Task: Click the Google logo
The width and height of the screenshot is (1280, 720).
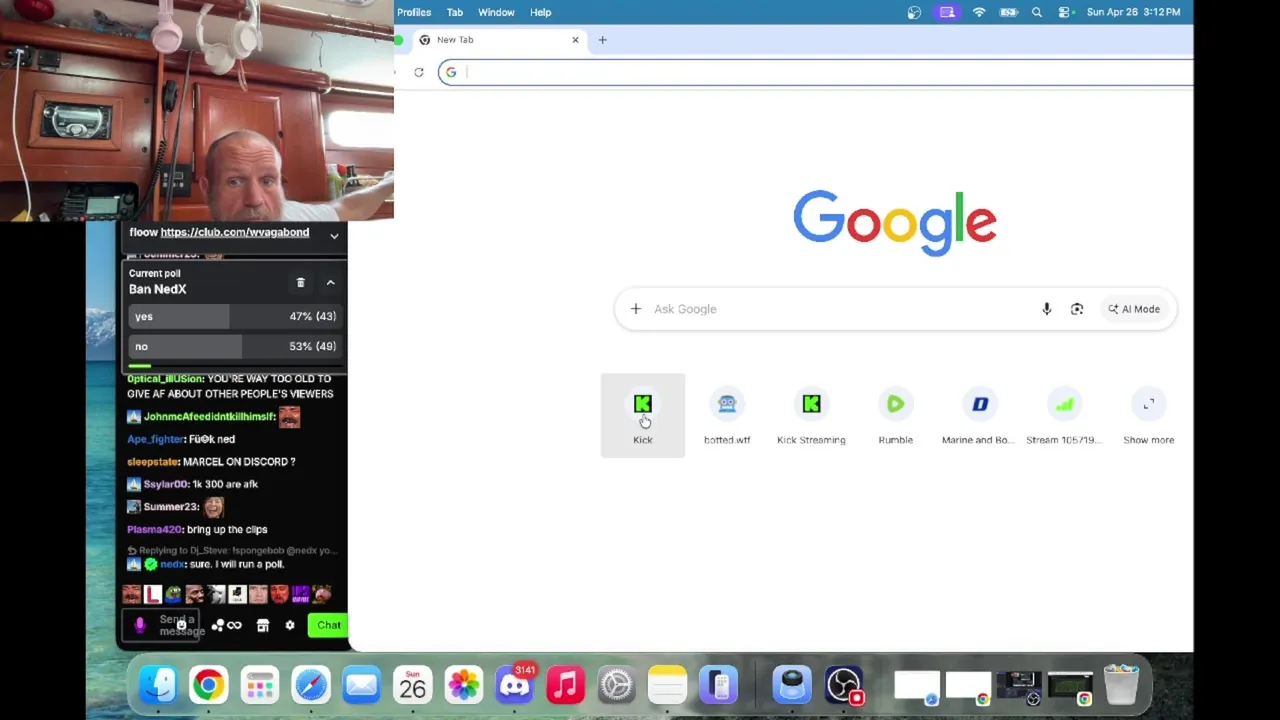Action: pos(895,222)
